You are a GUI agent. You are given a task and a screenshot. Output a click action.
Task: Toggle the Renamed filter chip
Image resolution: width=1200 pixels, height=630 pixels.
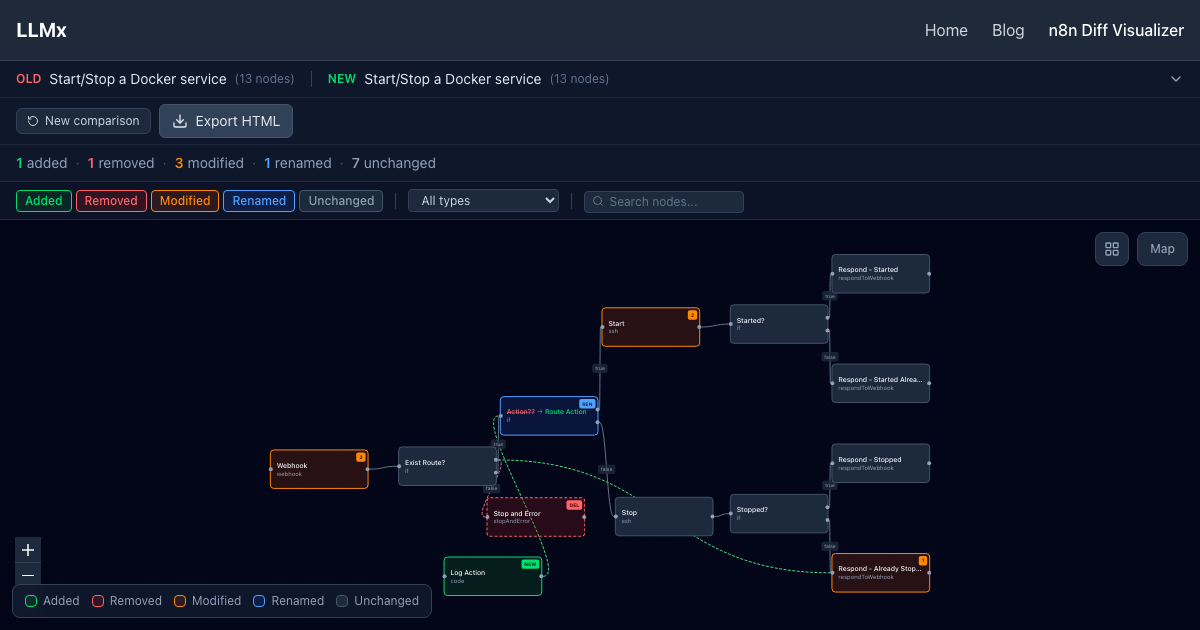(259, 201)
